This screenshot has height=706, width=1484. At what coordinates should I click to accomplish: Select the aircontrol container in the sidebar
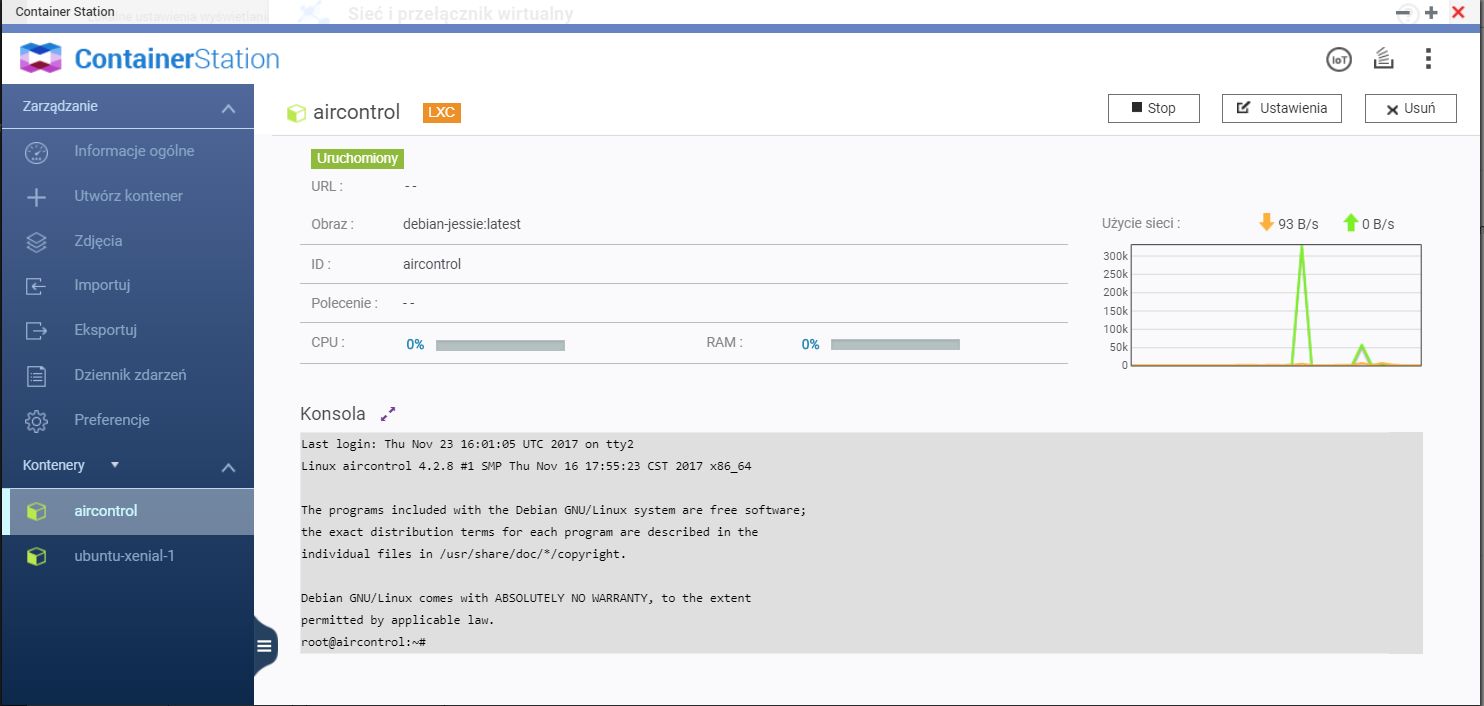pyautogui.click(x=127, y=511)
